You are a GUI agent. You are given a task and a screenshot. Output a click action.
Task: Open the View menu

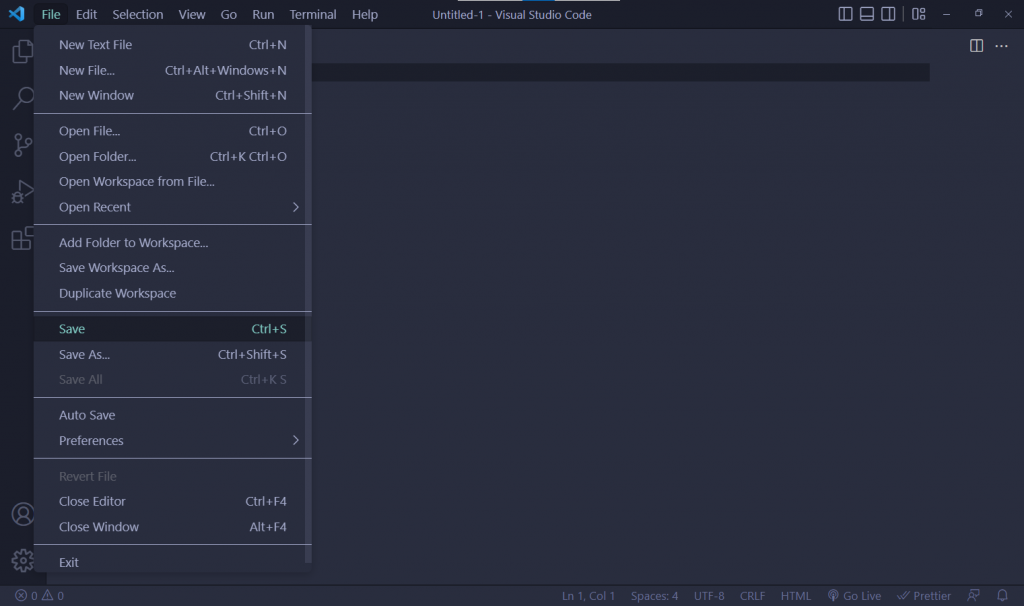[x=192, y=14]
